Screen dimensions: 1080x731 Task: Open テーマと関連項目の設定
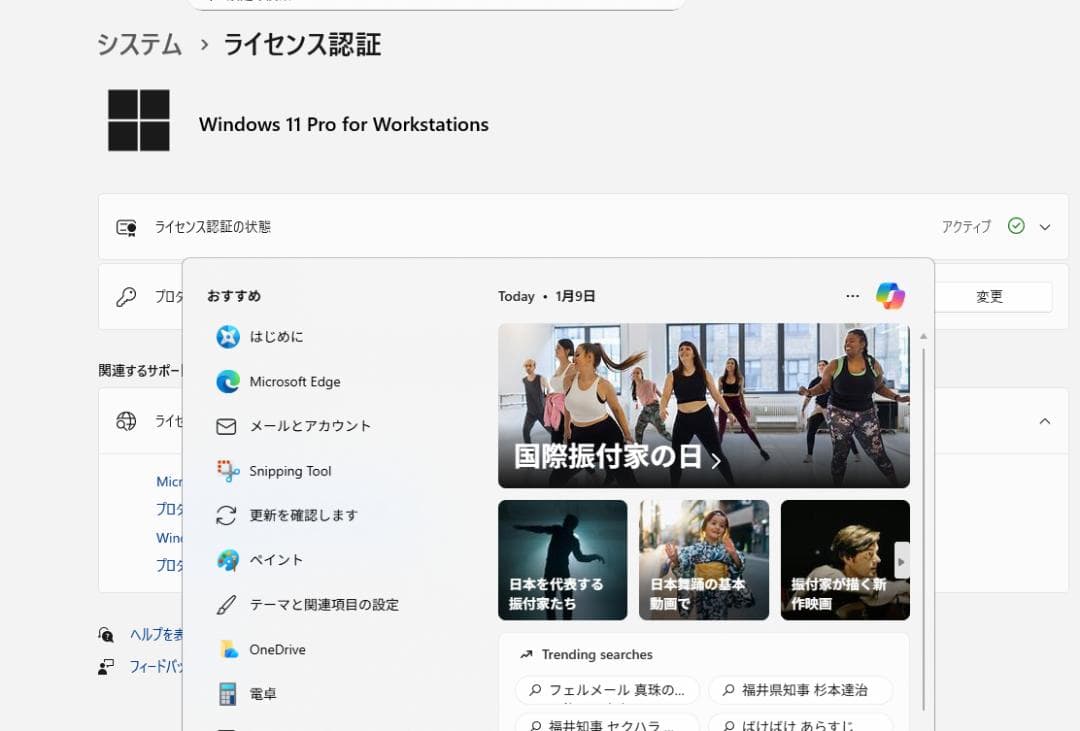(x=325, y=604)
